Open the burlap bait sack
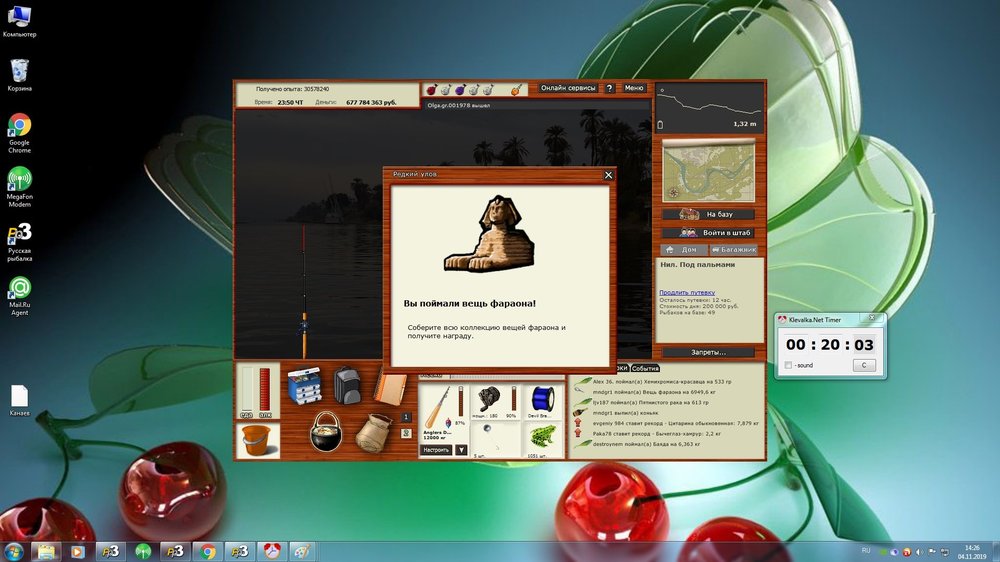 tap(373, 433)
